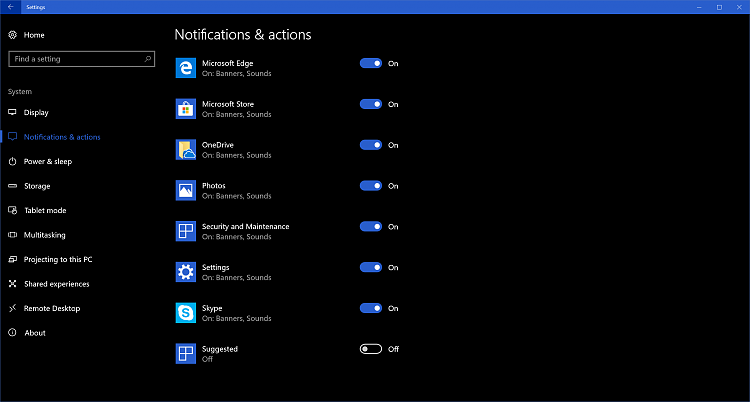Image resolution: width=750 pixels, height=402 pixels.
Task: Open Multitasking settings
Action: point(44,235)
